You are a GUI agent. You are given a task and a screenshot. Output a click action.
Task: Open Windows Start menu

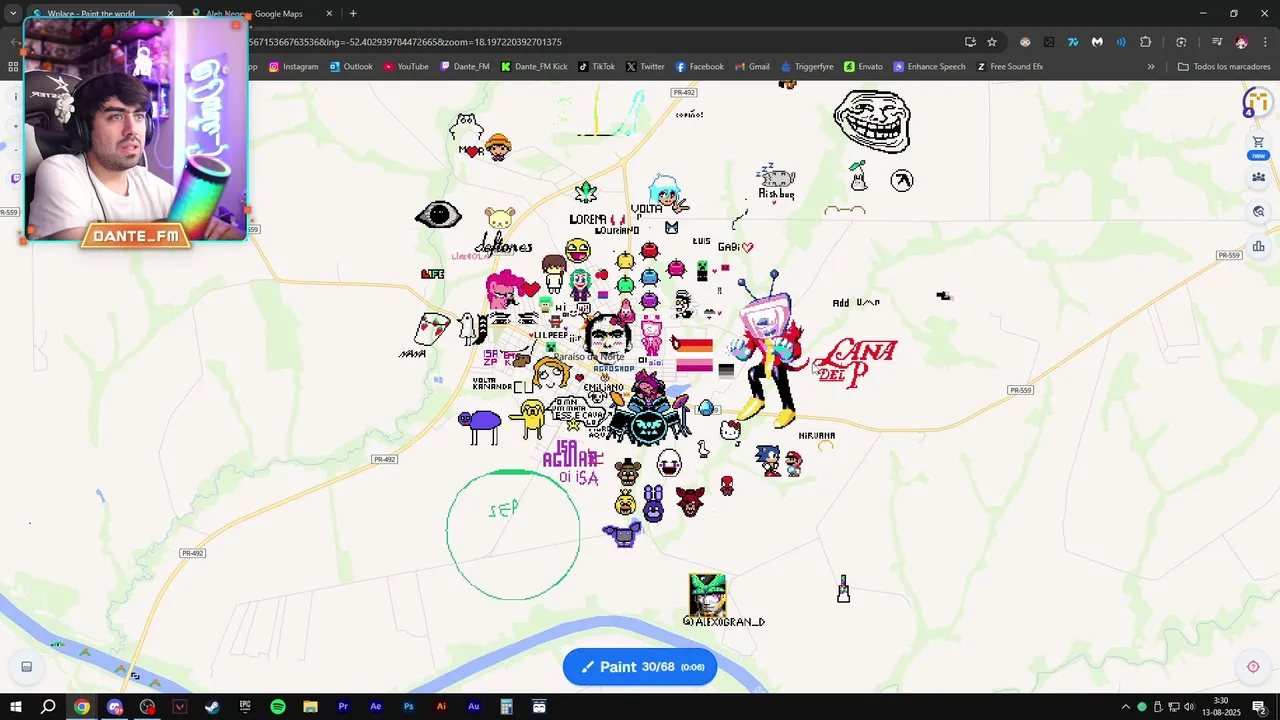[15, 707]
